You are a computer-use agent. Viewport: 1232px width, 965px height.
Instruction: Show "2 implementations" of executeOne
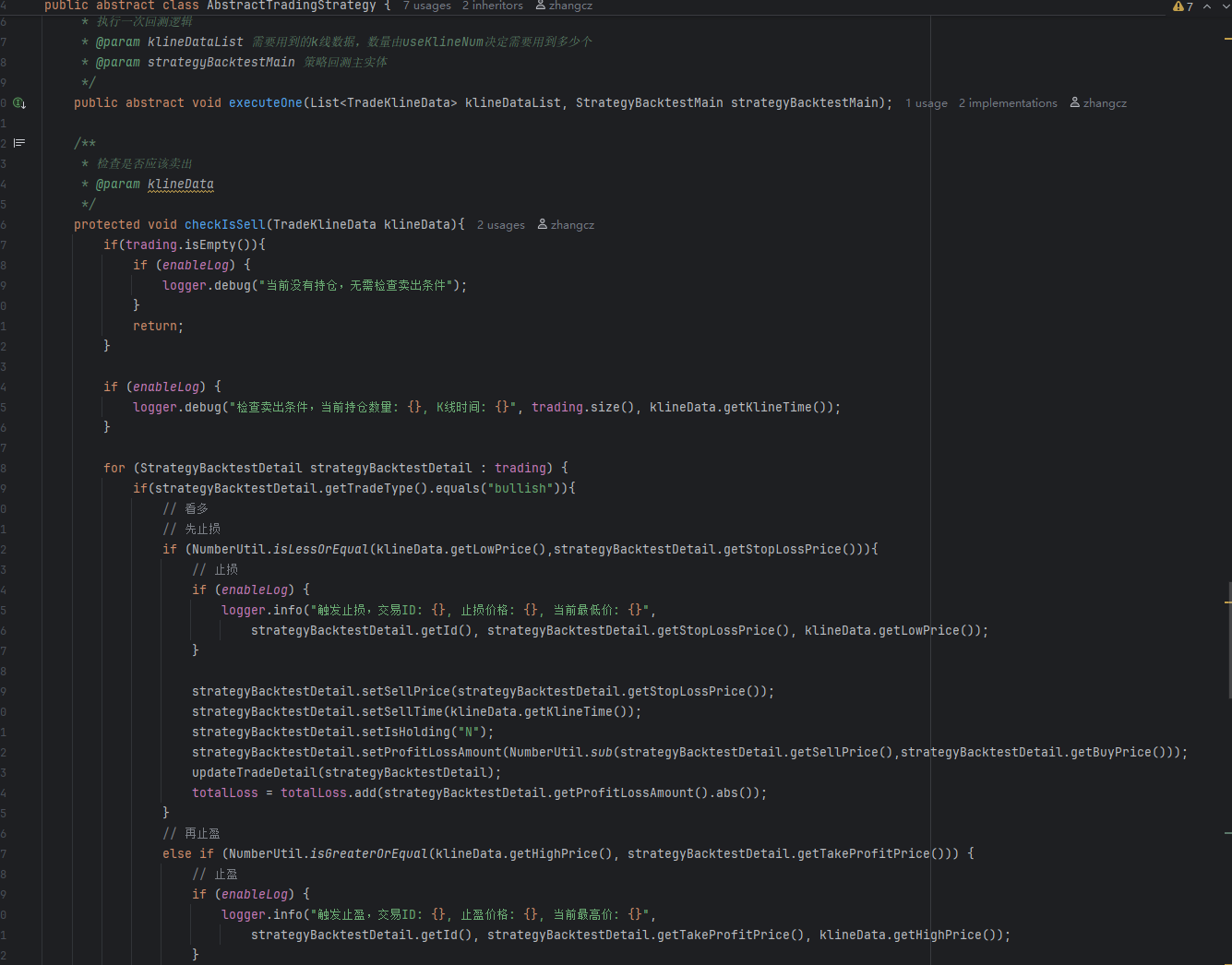[x=1008, y=103]
